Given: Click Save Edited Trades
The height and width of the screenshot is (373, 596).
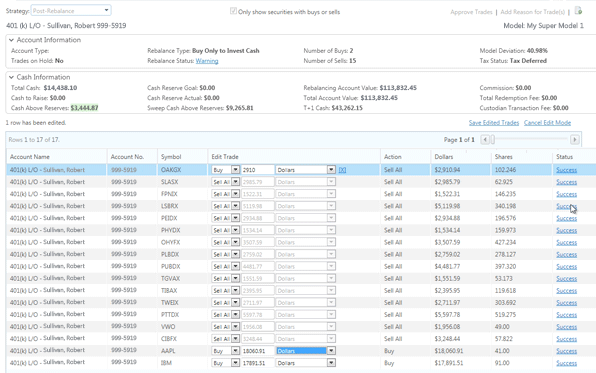Looking at the screenshot, I should click(x=493, y=123).
